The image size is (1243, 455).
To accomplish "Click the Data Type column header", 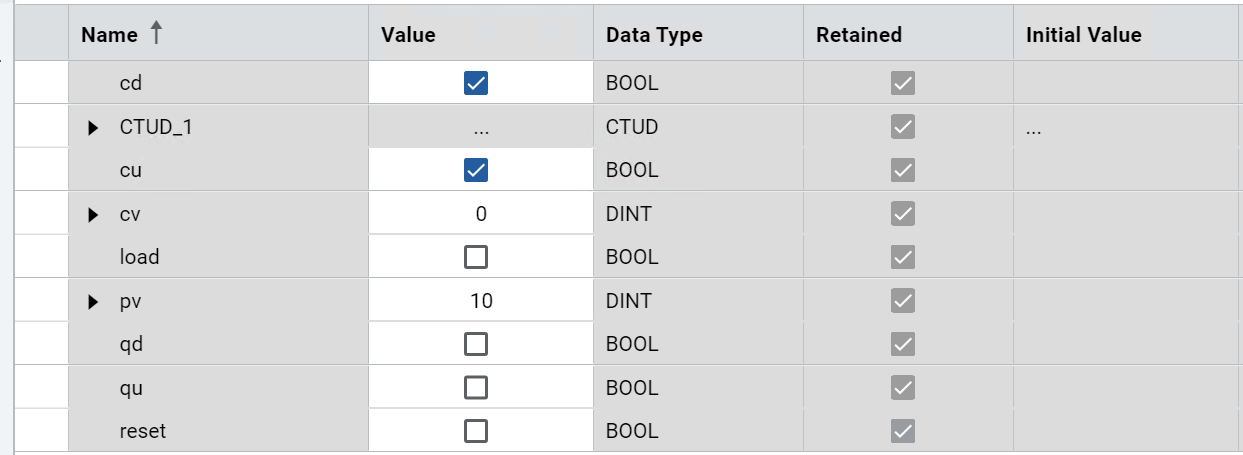I will 654,35.
